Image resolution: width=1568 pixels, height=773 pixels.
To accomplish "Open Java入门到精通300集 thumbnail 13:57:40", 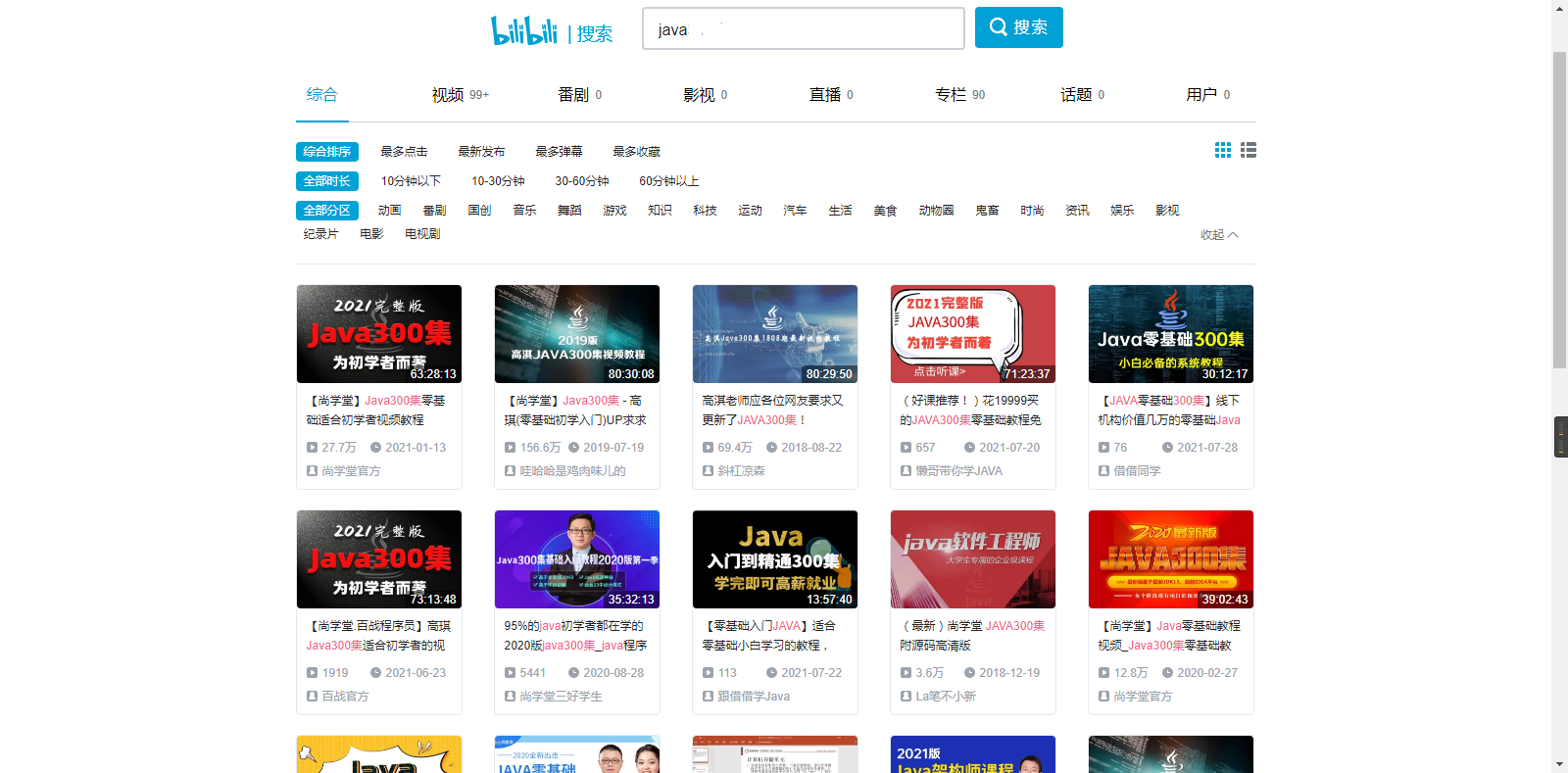I will [775, 559].
